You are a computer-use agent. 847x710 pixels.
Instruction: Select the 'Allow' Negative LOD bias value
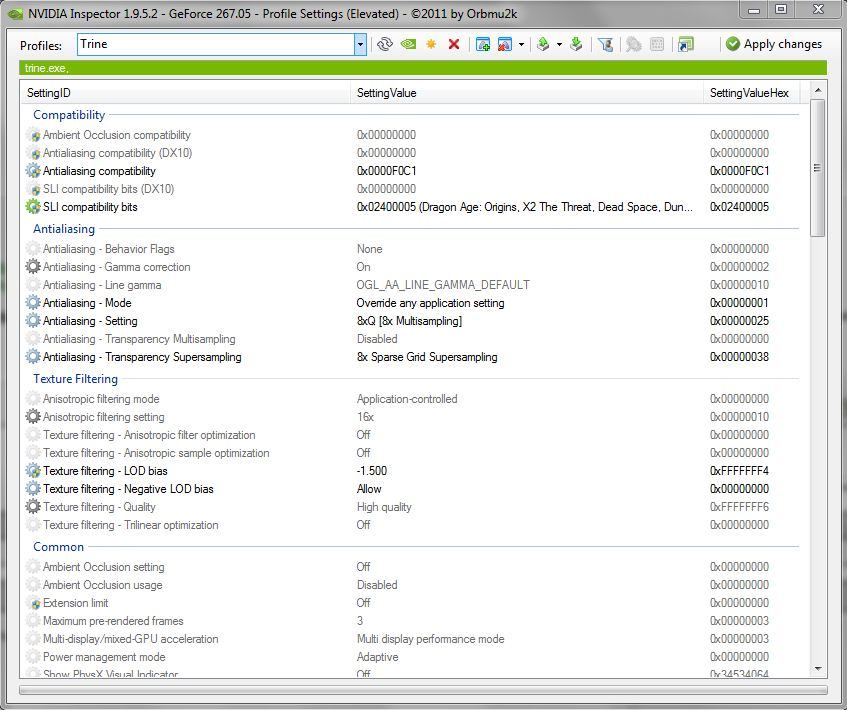click(369, 488)
